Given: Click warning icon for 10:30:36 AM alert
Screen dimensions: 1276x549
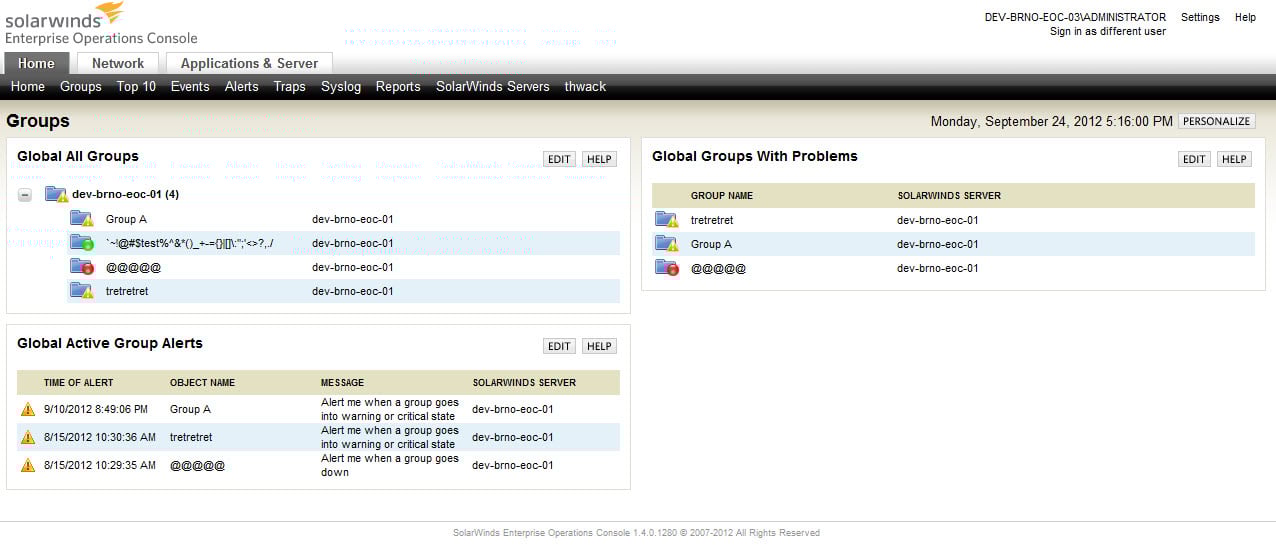Looking at the screenshot, I should (28, 437).
